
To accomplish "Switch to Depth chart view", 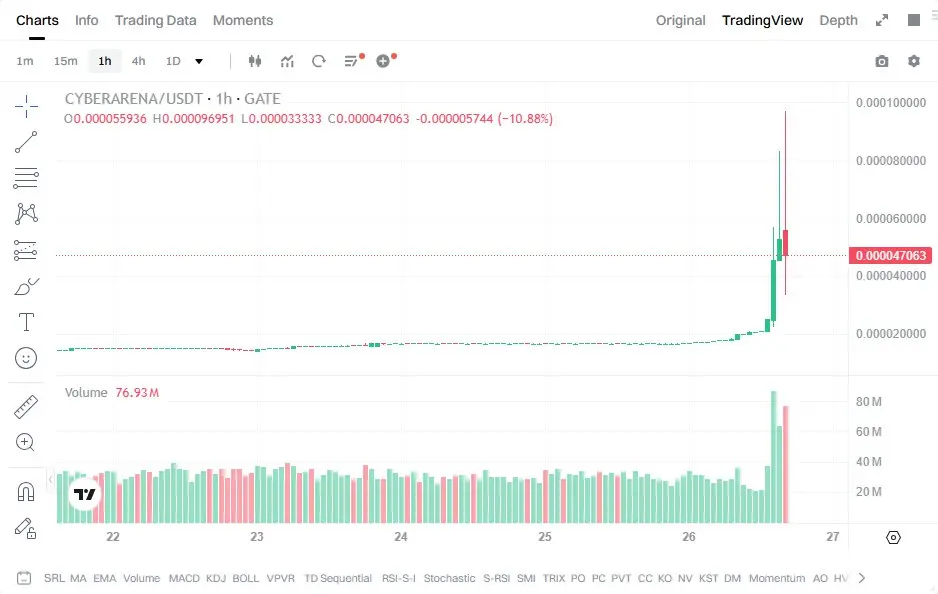I will click(x=838, y=20).
